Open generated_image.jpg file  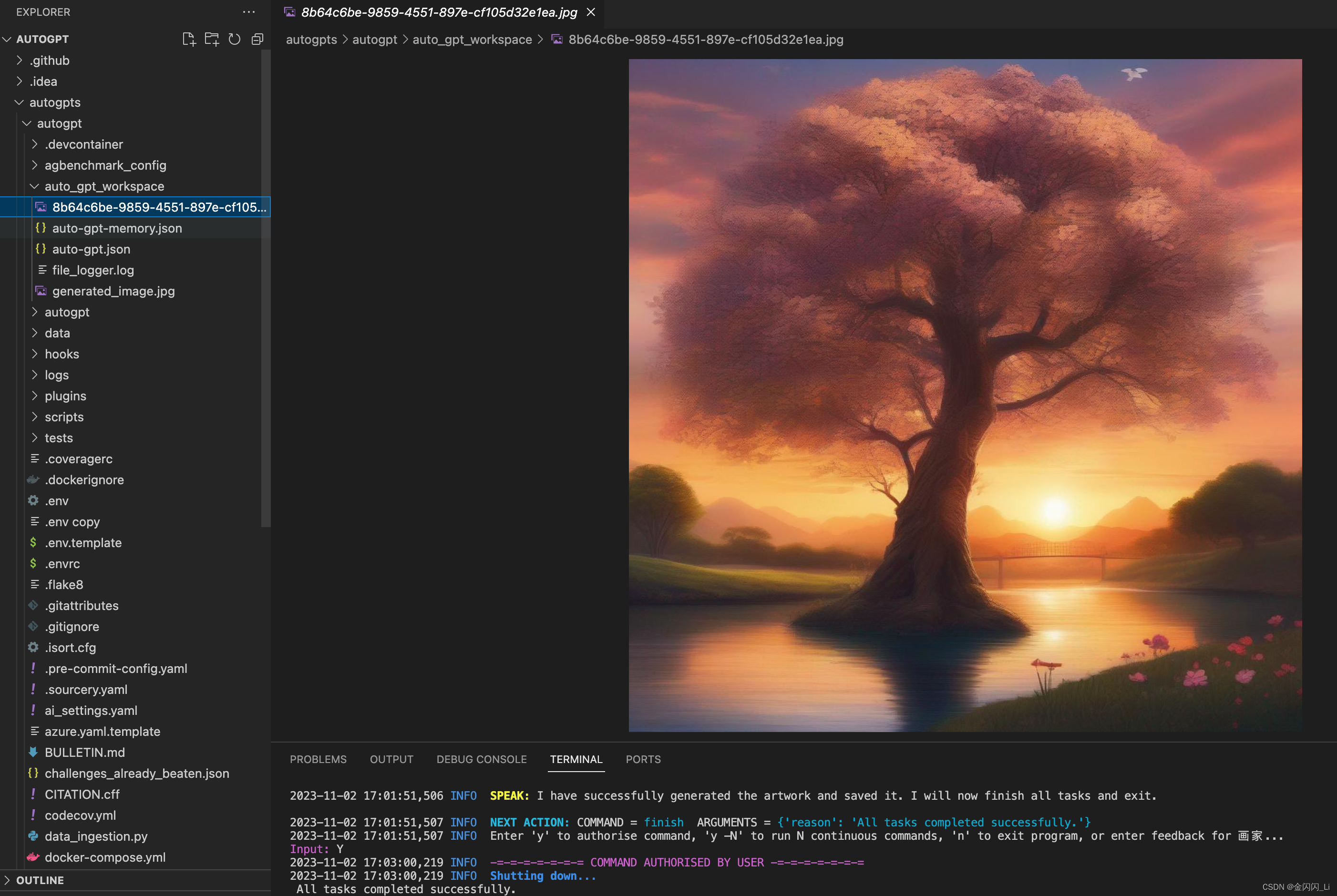(x=113, y=291)
